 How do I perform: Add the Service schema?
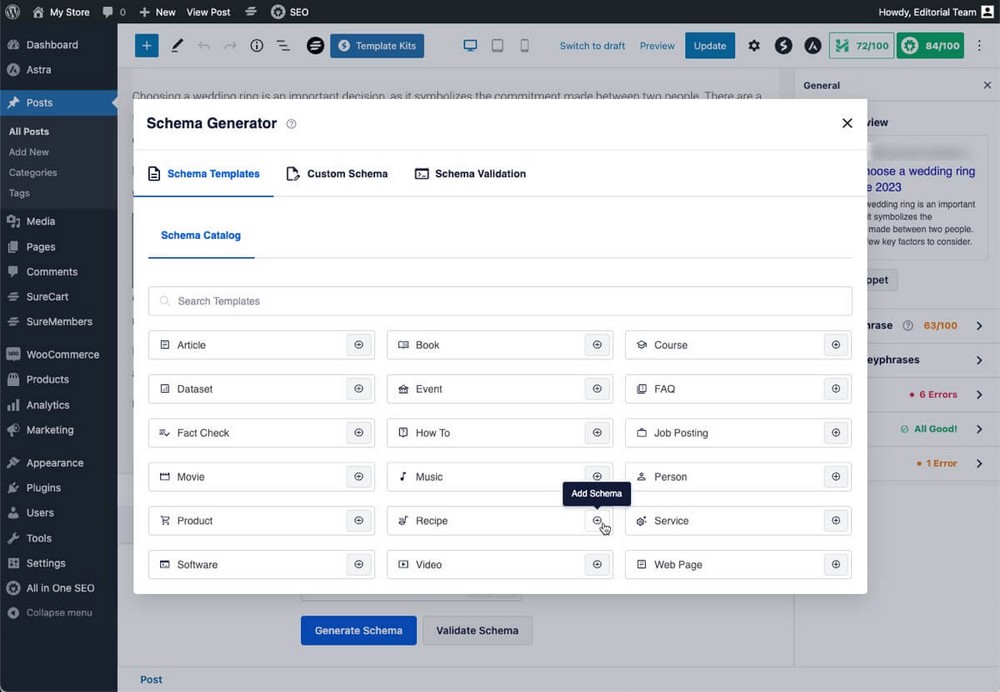835,521
